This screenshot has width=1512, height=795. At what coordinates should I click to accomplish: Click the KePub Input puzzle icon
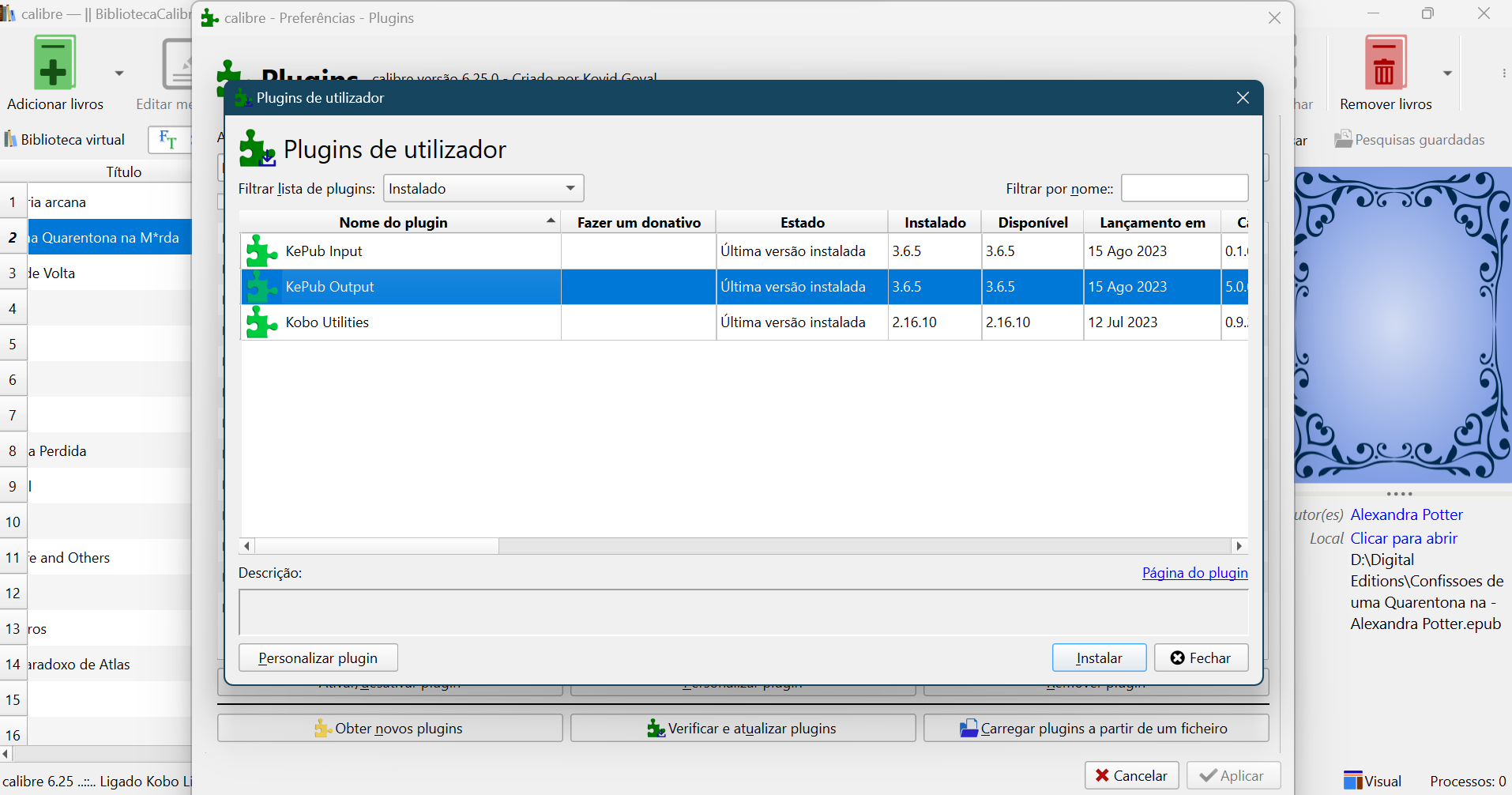coord(261,251)
